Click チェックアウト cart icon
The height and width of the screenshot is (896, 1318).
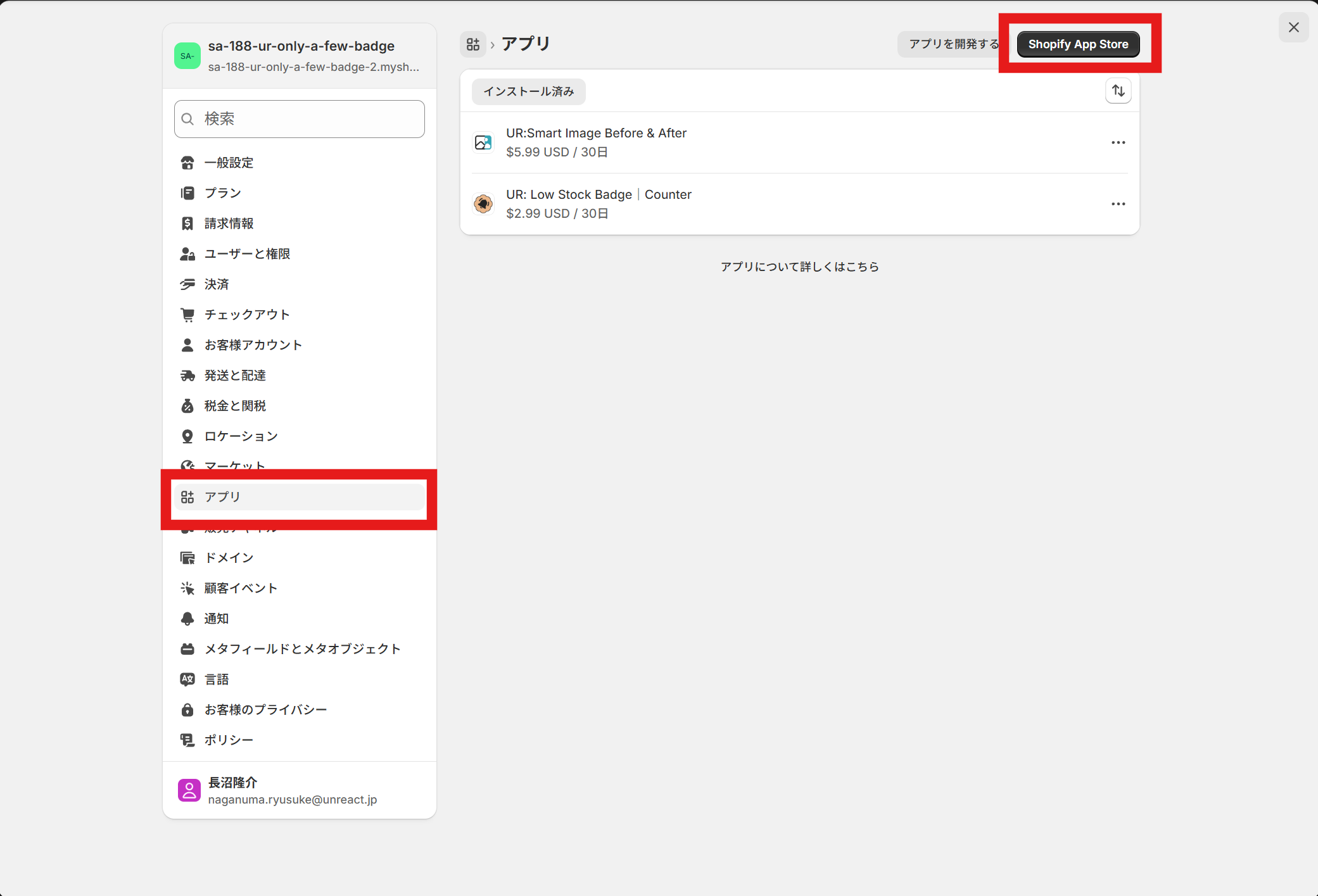[x=187, y=315]
